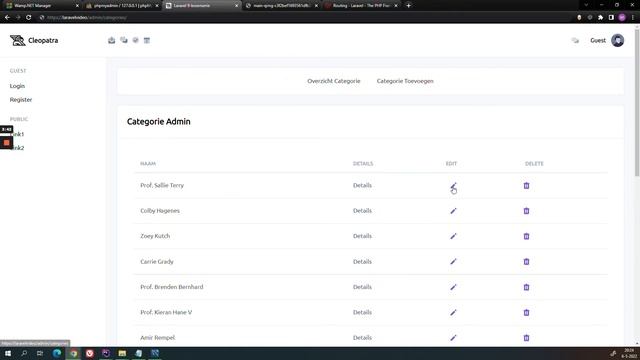Delete Prof. Sallie Terry with trash icon
Image resolution: width=640 pixels, height=360 pixels.
coord(526,186)
